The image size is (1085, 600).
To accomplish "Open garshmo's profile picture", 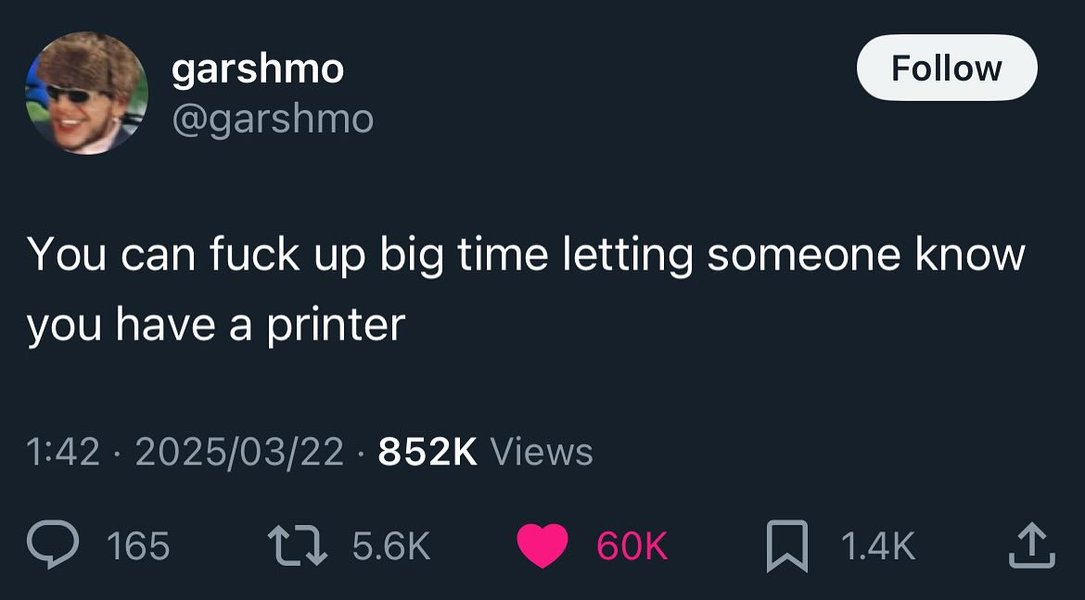I will tap(87, 92).
